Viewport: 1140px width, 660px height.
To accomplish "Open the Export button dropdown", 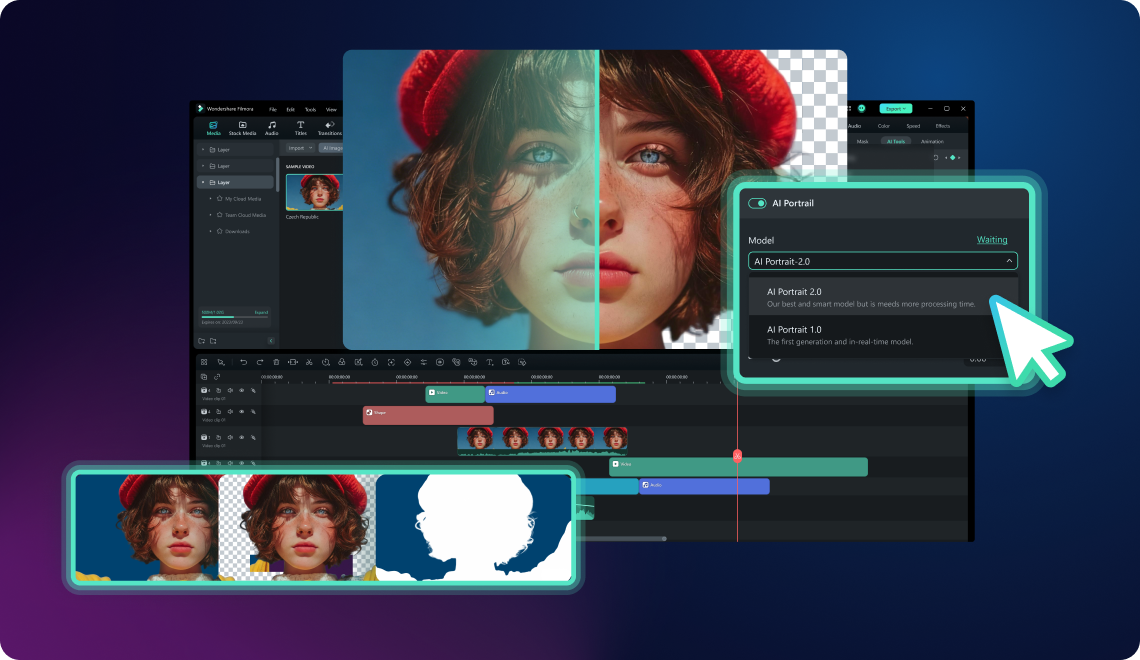I will tap(896, 108).
